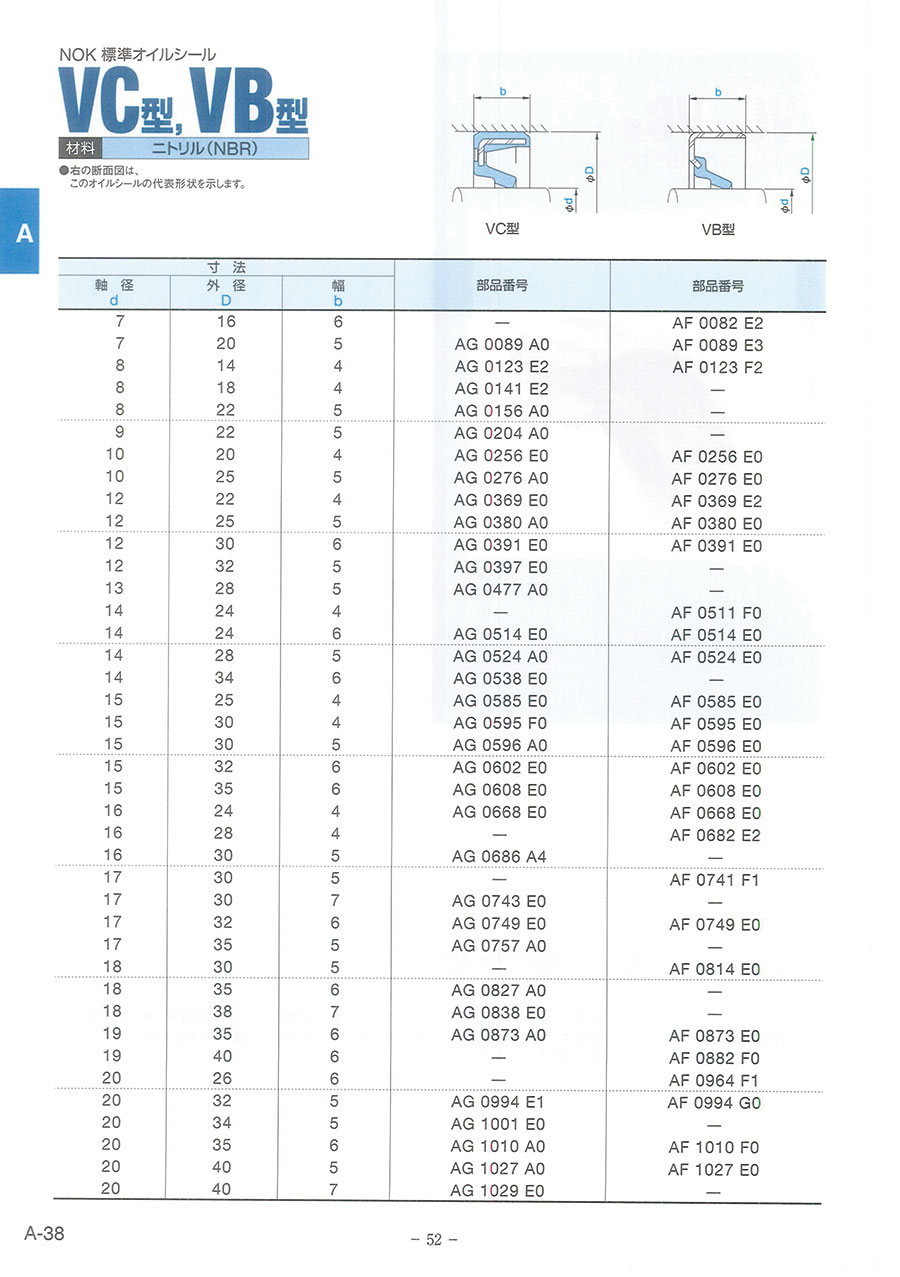Click the VC型 seal cross-section diagram
This screenshot has height=1277, width=900.
[x=525, y=155]
